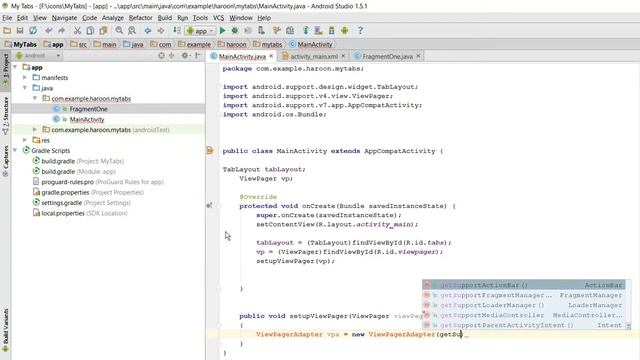Open the Navigate menu
640x360 pixels.
pos(64,18)
